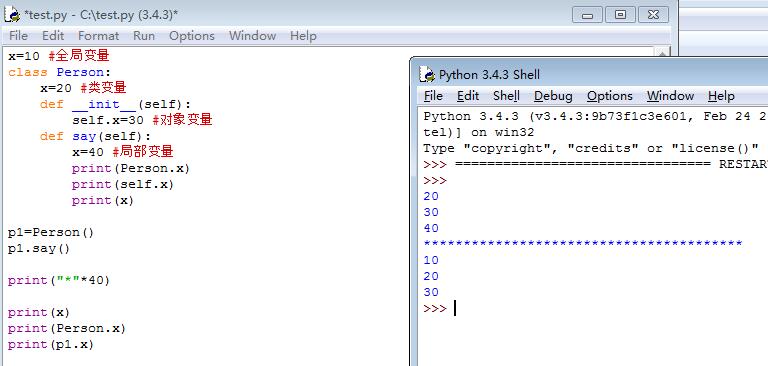The width and height of the screenshot is (768, 366).
Task: Click the 'def say(self):' line
Action: 96,136
